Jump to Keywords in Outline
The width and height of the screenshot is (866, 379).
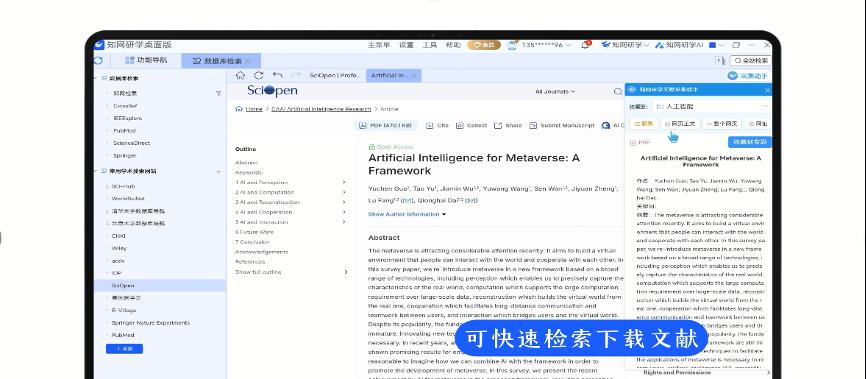click(248, 172)
